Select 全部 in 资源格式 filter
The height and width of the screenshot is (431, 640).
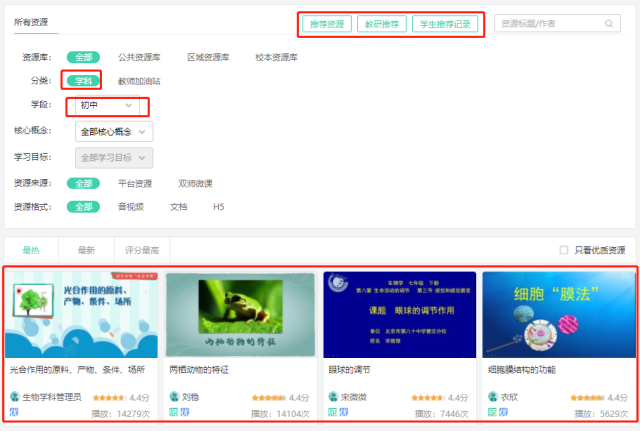click(x=83, y=207)
